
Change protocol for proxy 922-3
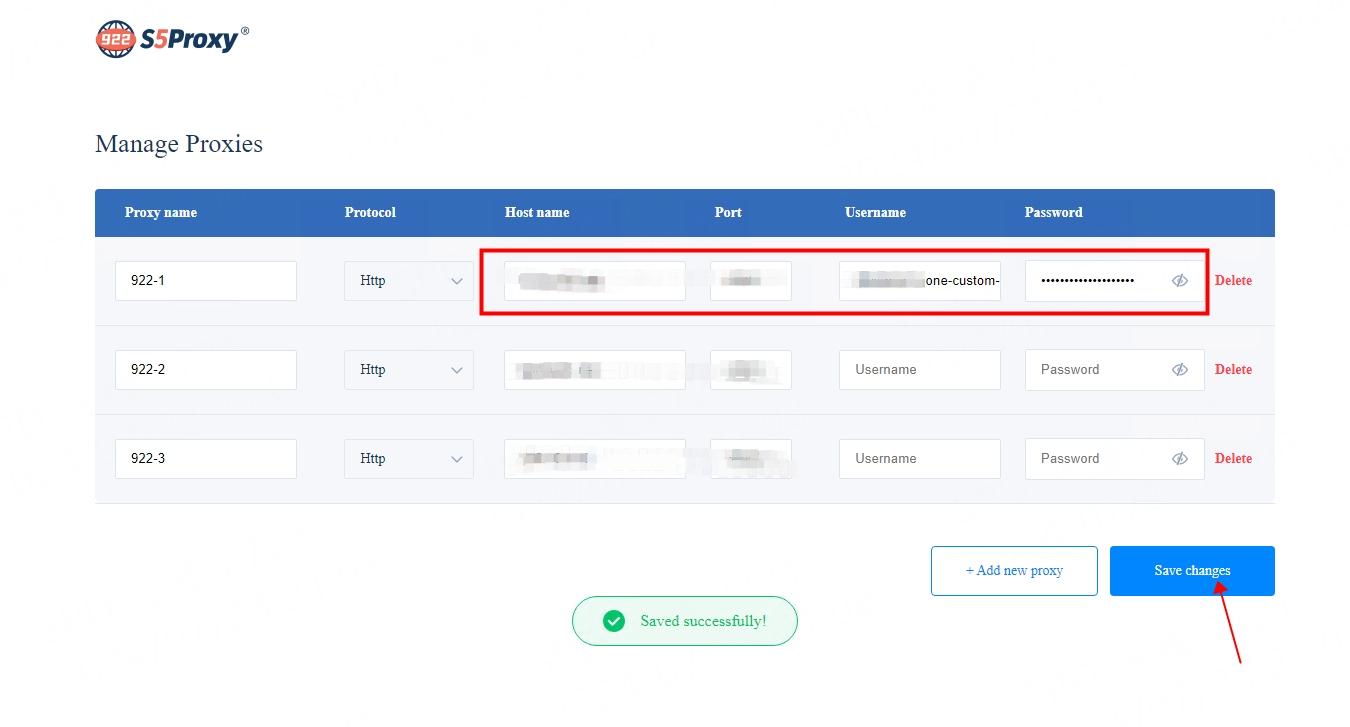pyautogui.click(x=409, y=459)
